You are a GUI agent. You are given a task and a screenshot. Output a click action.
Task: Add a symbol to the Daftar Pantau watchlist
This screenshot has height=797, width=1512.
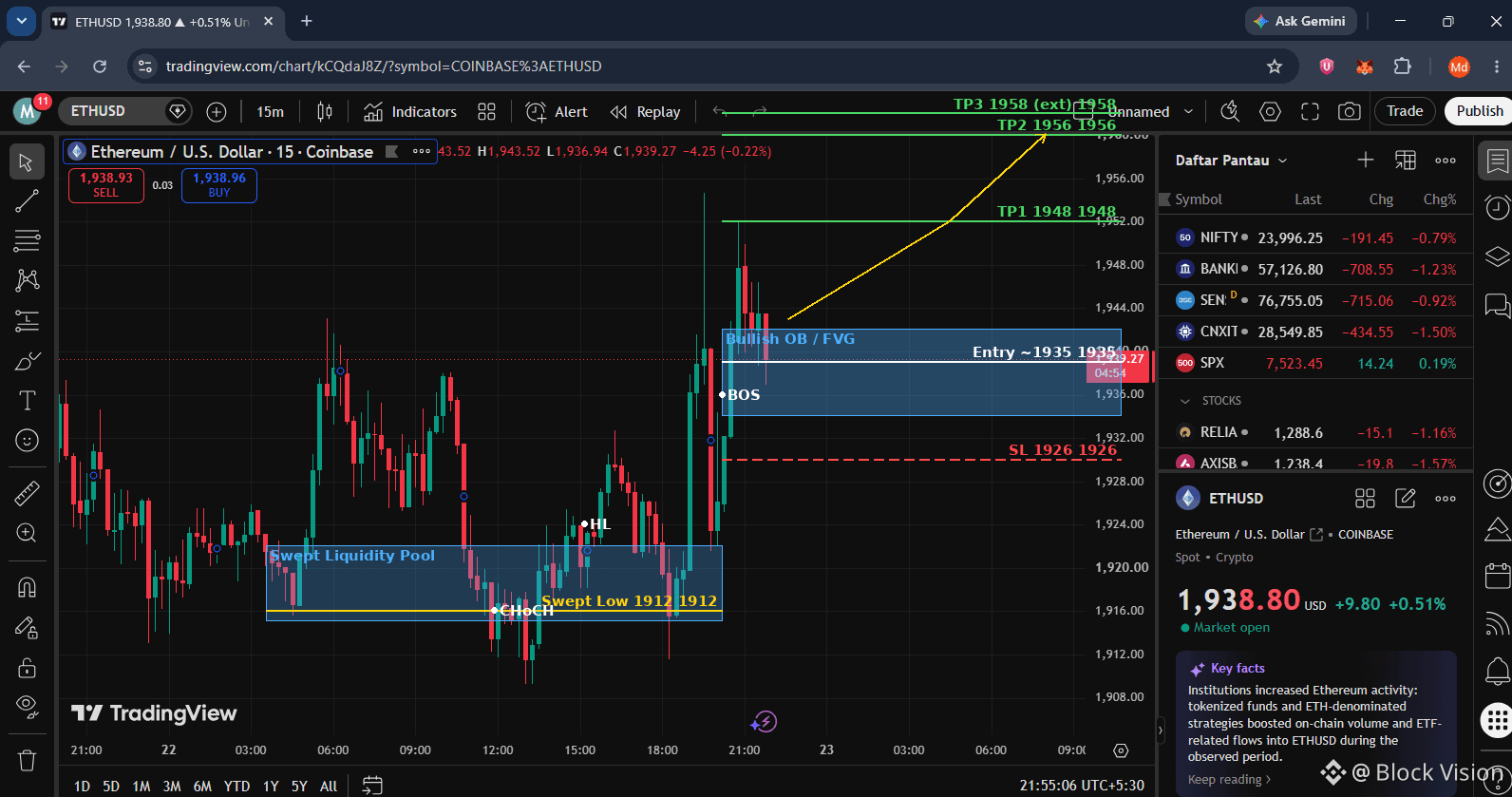pos(1365,160)
